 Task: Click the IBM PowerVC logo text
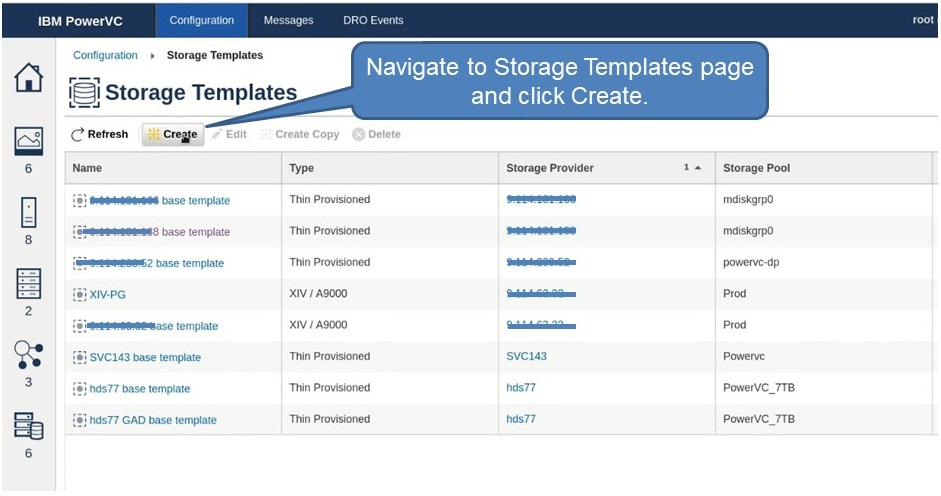coord(80,21)
